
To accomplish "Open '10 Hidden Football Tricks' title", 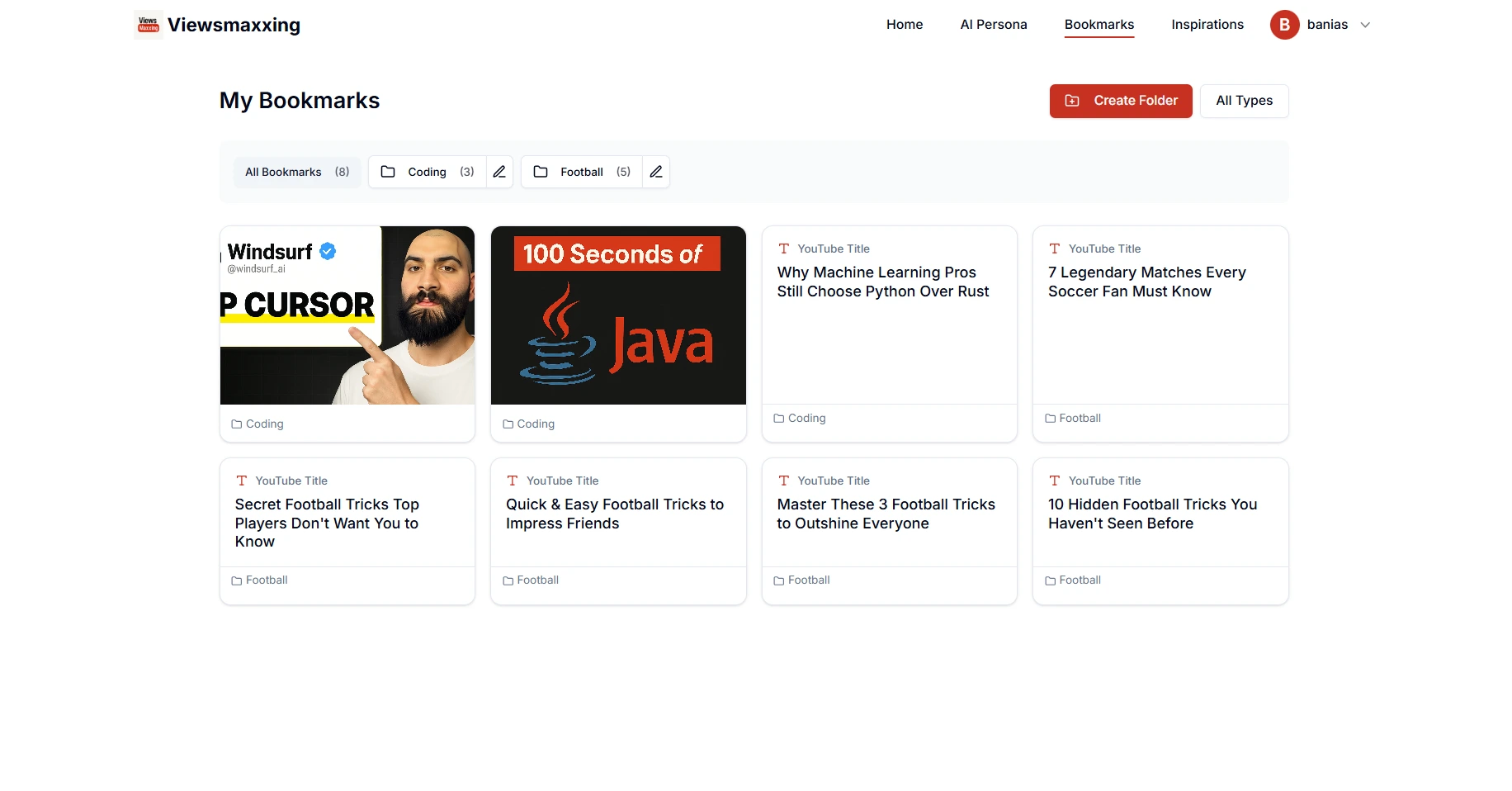I will coord(1153,514).
